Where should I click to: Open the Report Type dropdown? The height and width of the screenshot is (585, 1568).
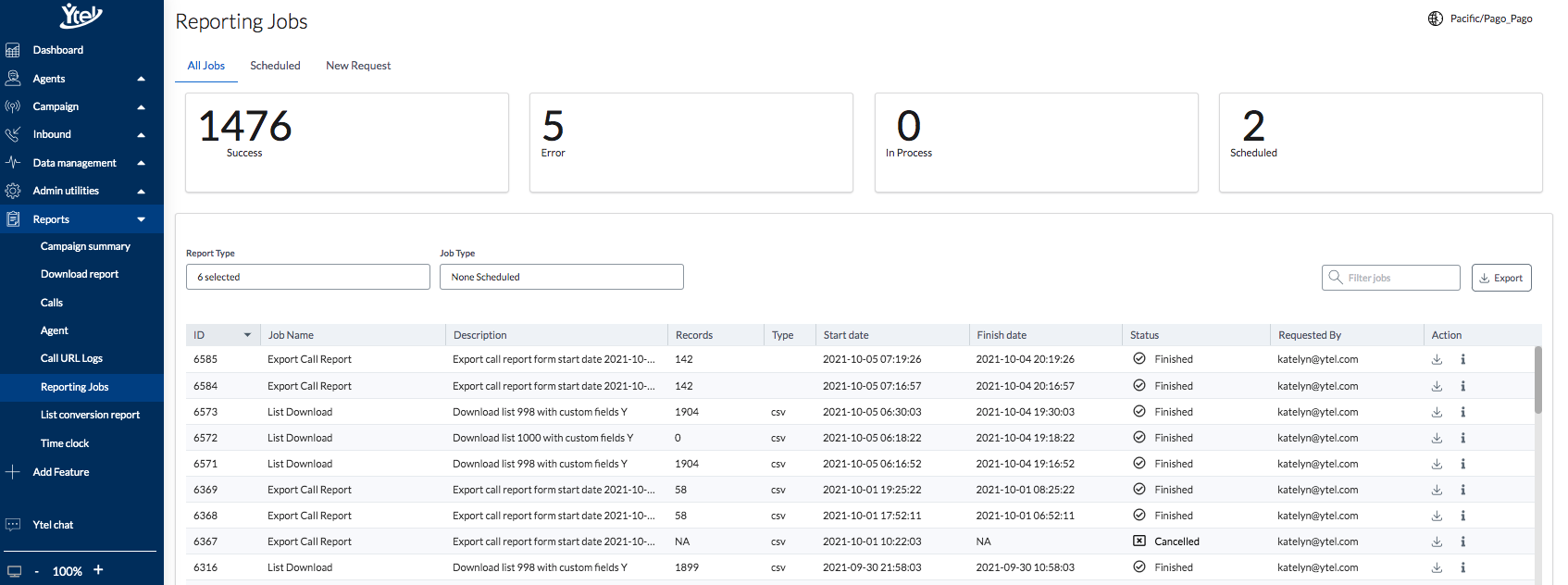pos(308,277)
